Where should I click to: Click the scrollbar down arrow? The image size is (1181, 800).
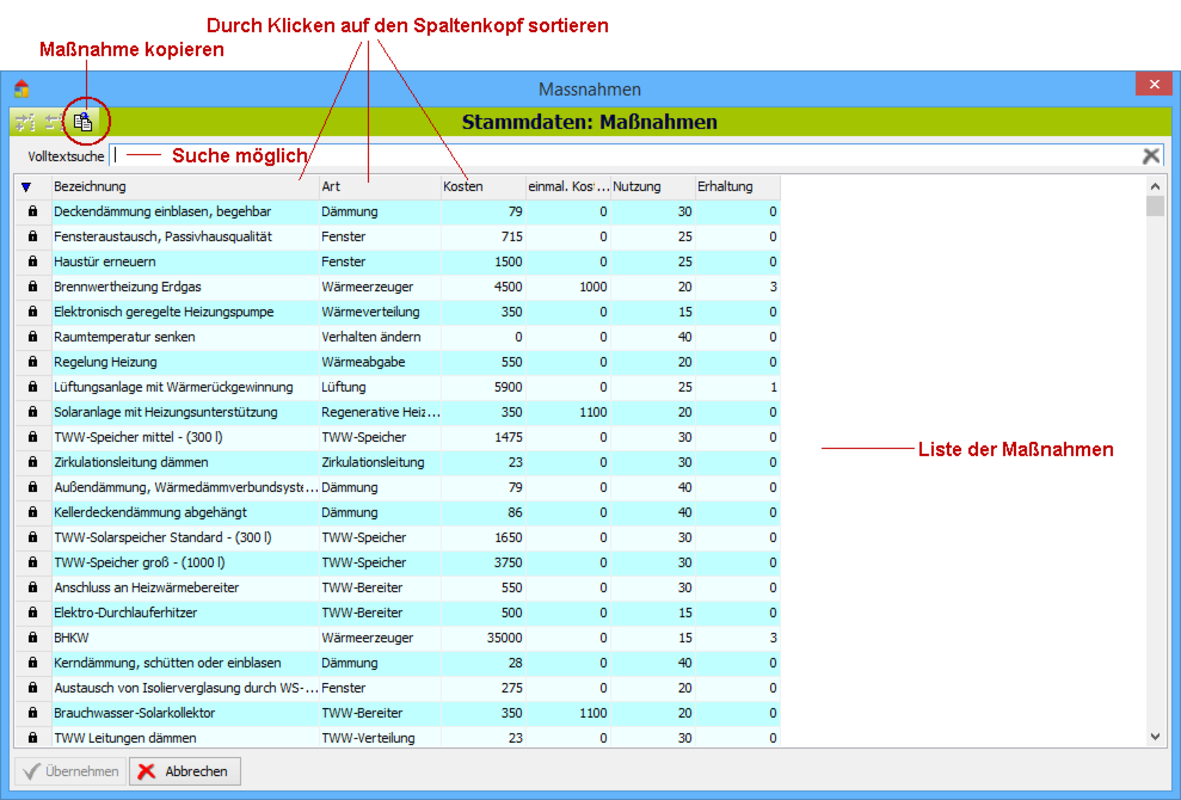tap(1155, 737)
